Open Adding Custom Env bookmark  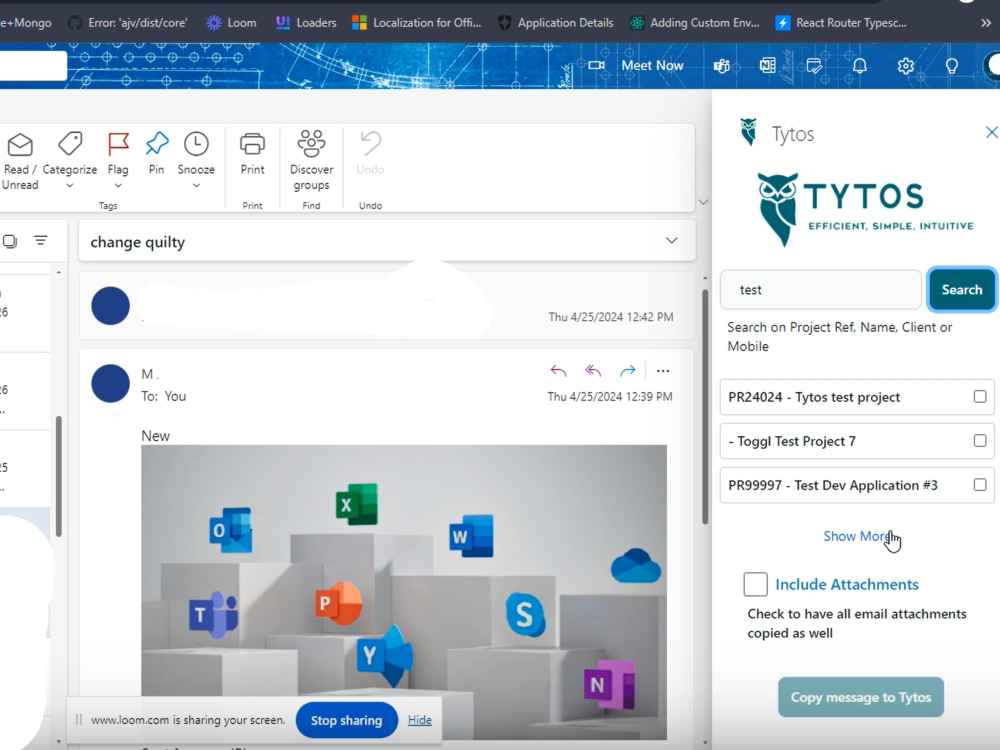coord(695,23)
